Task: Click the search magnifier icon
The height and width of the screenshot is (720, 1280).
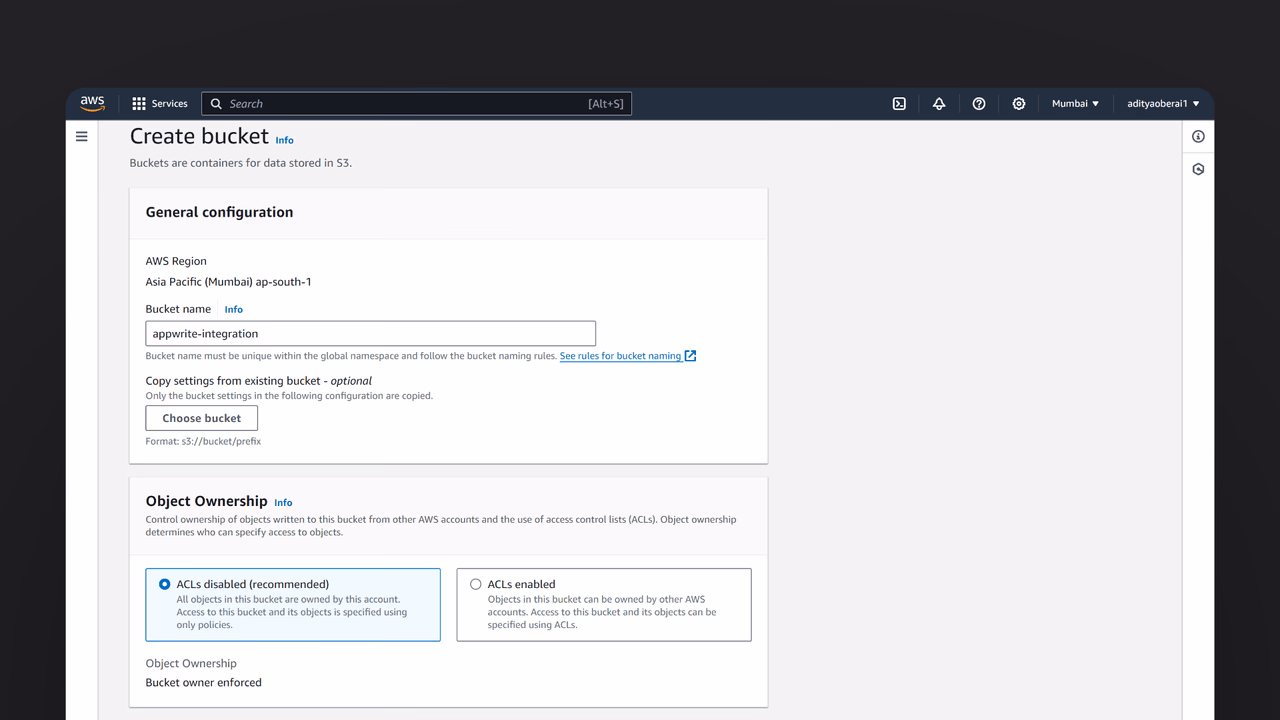Action: click(216, 103)
